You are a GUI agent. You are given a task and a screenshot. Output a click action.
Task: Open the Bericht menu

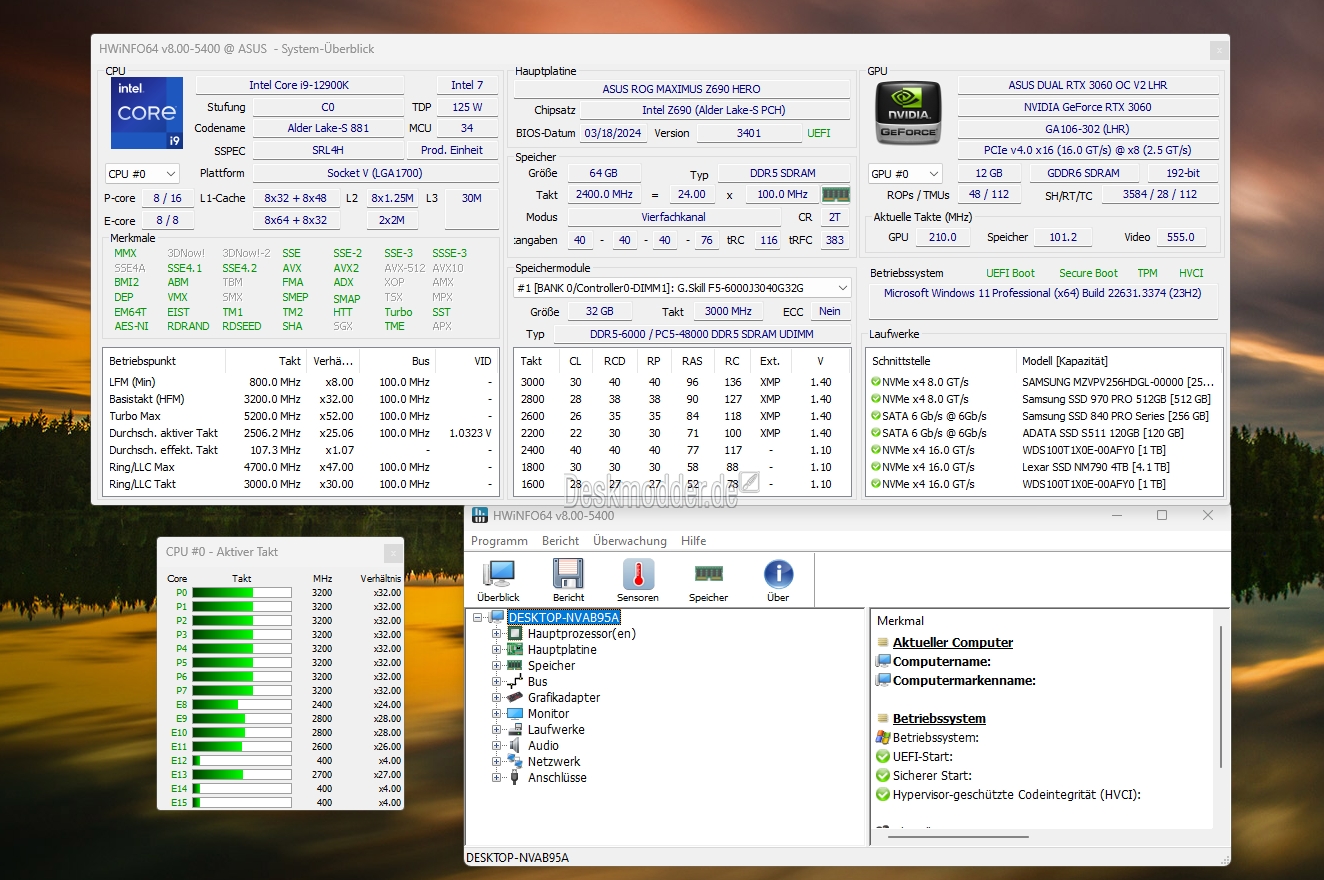[x=560, y=541]
